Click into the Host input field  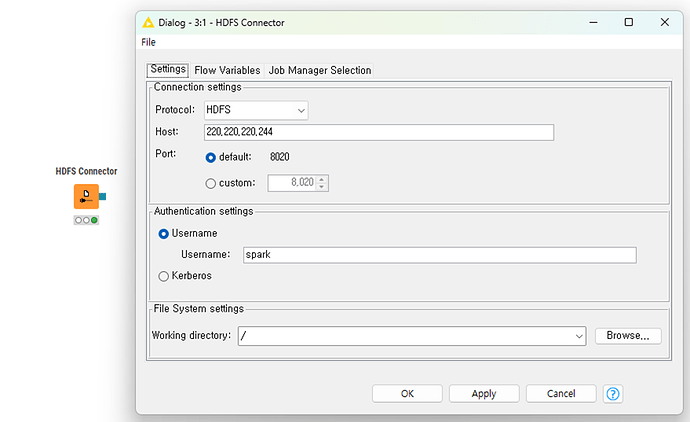pos(378,133)
